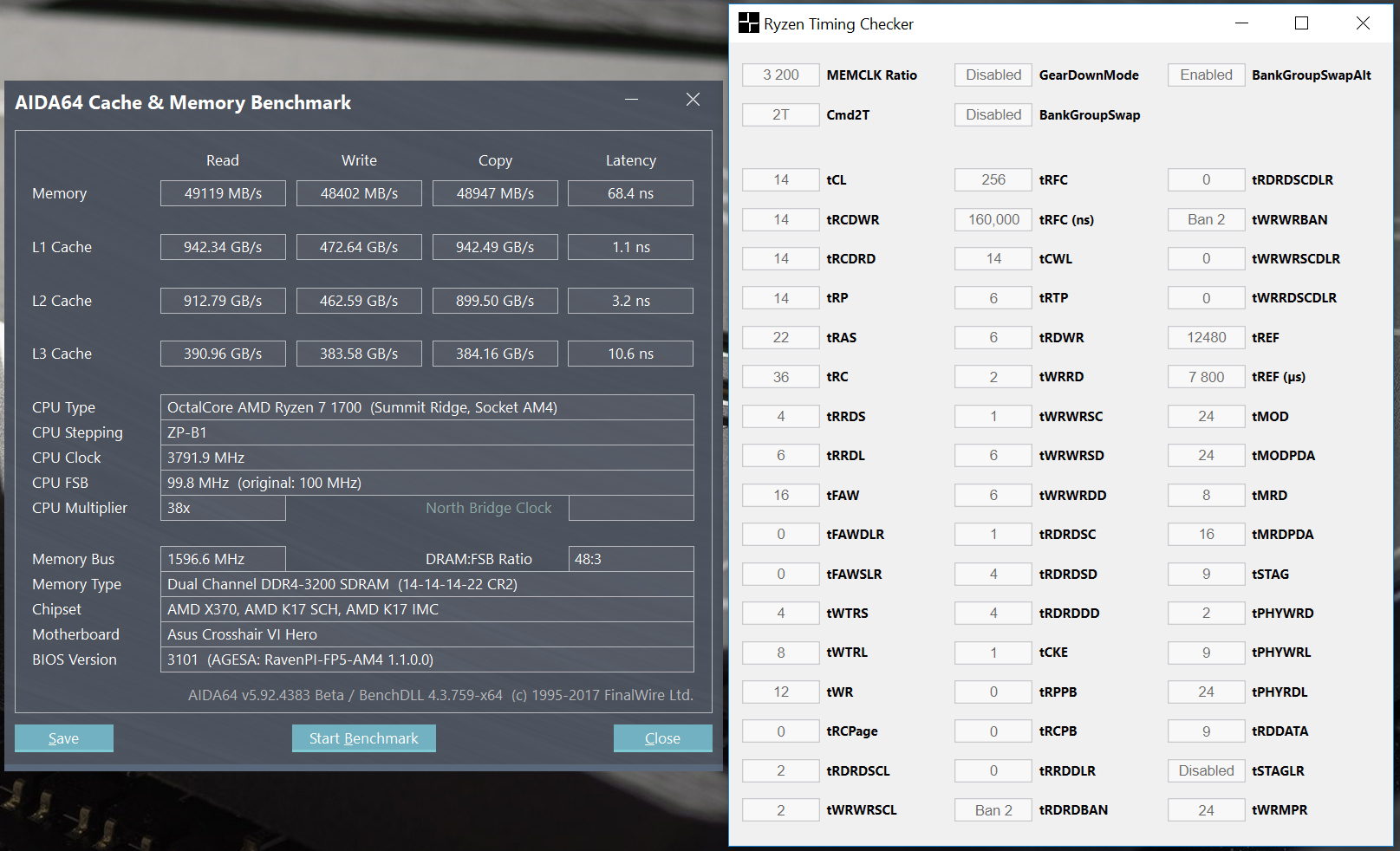Click the BankGroupSwapAlt Enabled value
Screen dimensions: 1400x851
click(1207, 75)
